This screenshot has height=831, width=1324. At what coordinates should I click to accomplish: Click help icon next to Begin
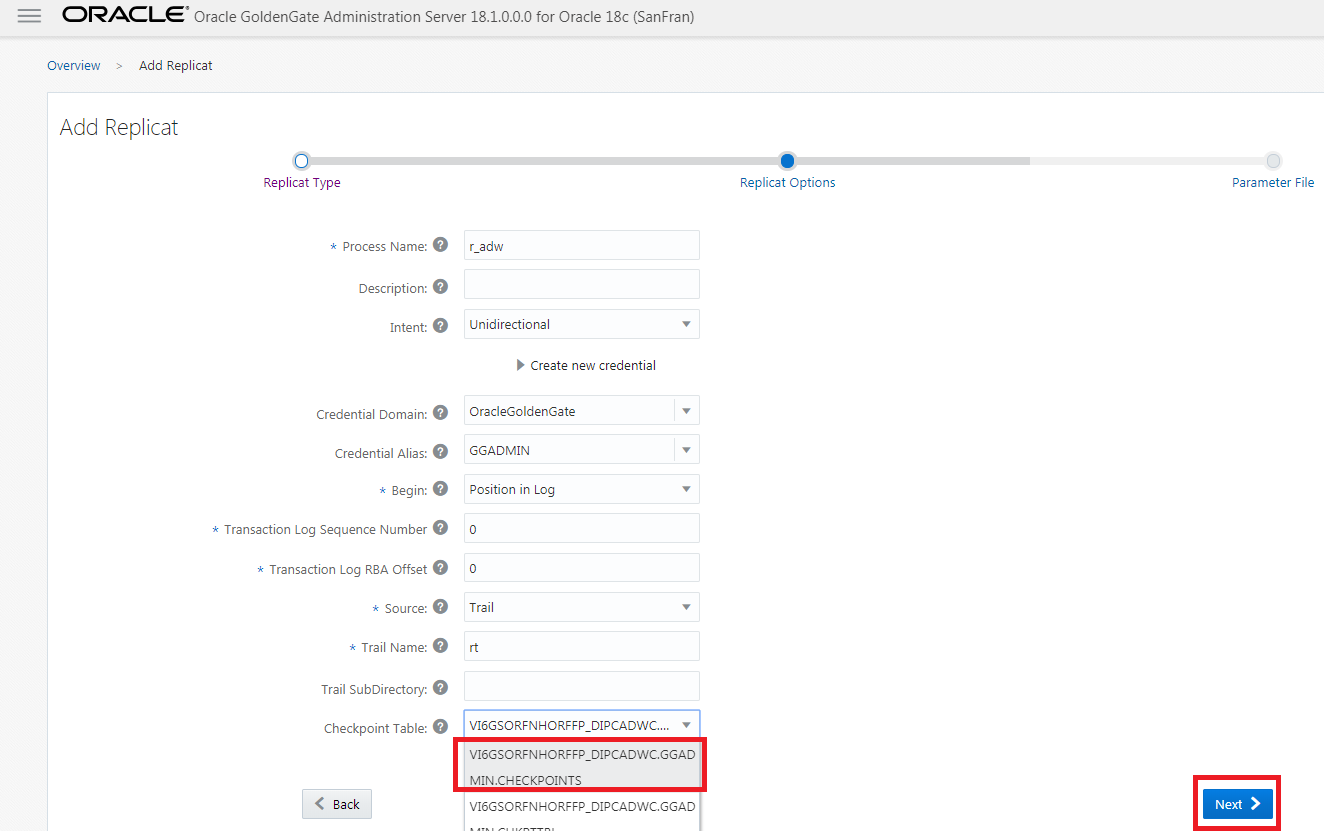pyautogui.click(x=441, y=490)
